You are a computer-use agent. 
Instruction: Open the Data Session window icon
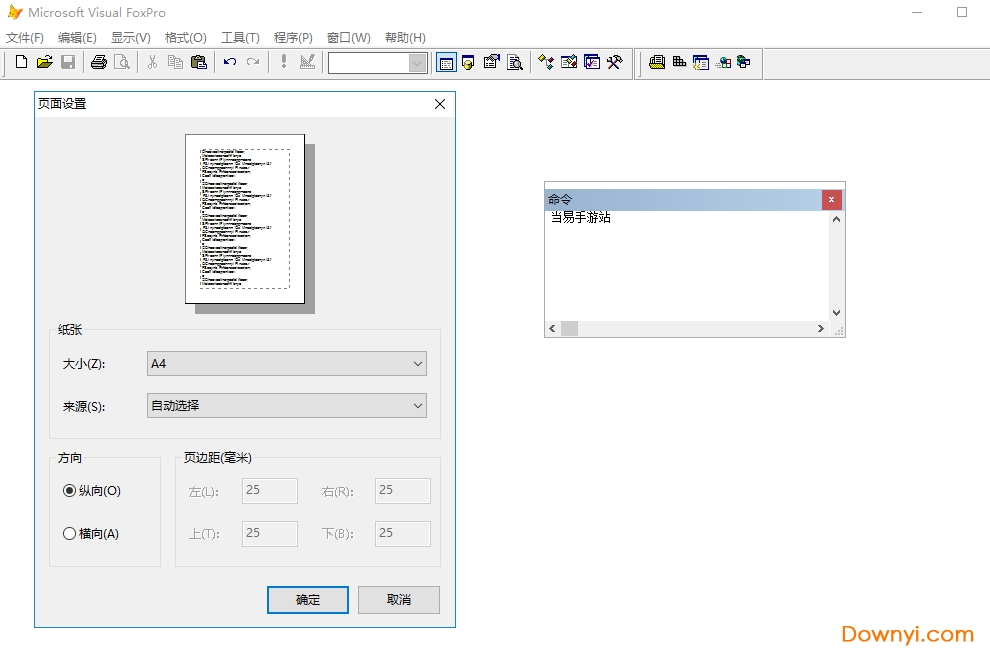468,63
